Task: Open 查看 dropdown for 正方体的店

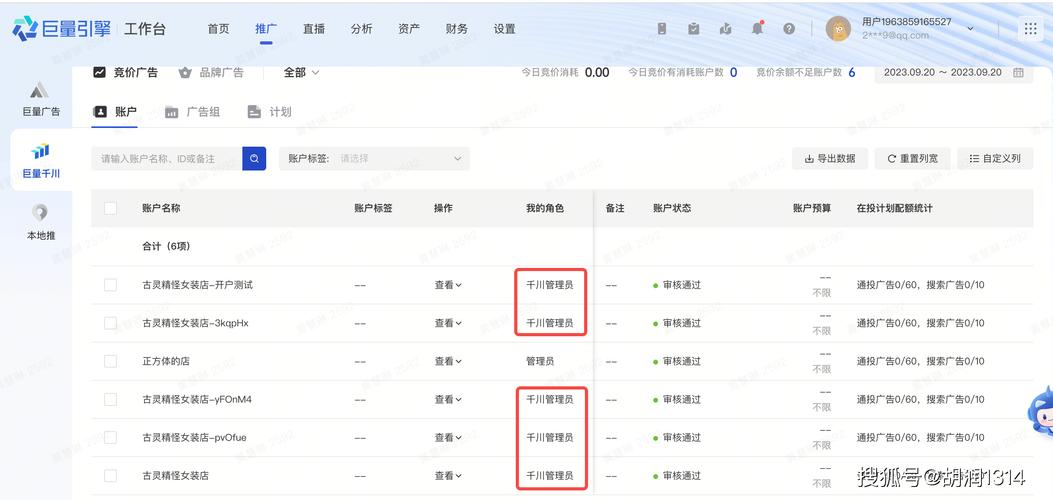Action: pyautogui.click(x=448, y=361)
